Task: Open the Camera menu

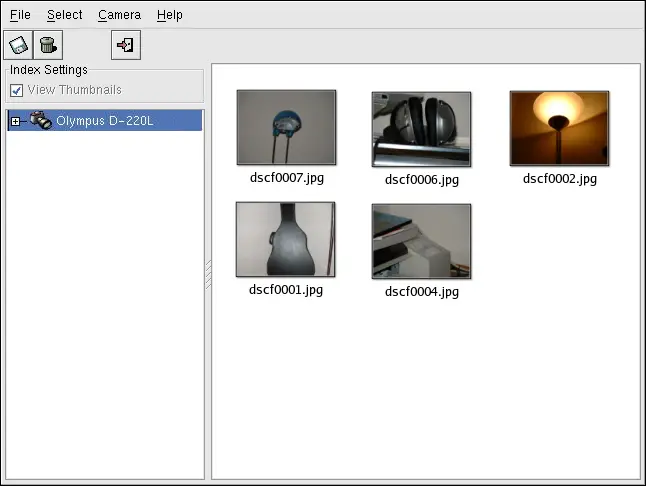Action: pyautogui.click(x=119, y=15)
